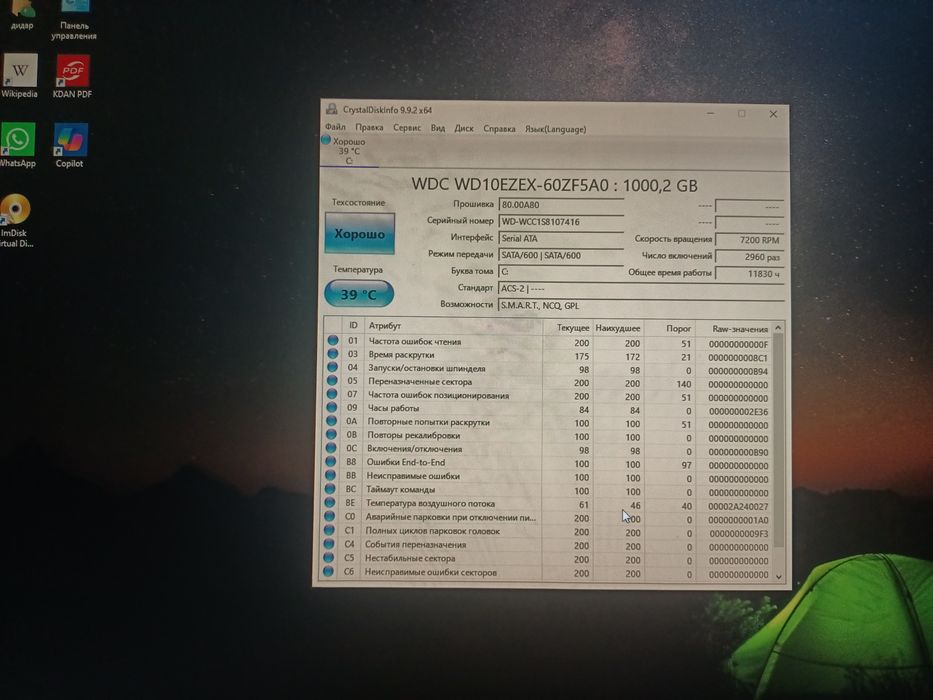933x700 pixels.
Task: Open the KDAN PDF desktop icon
Action: tap(72, 75)
